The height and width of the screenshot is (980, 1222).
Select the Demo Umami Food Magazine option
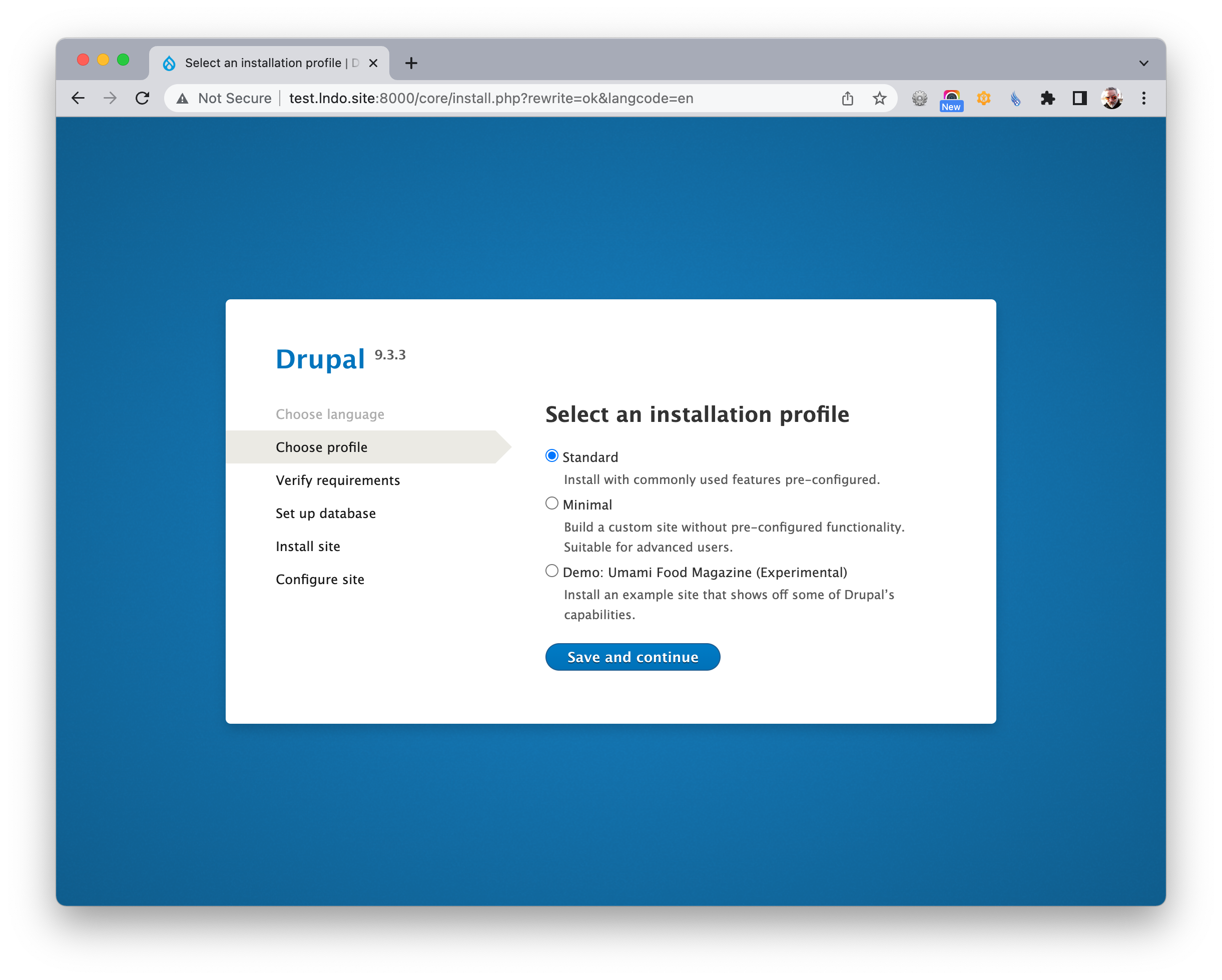[552, 571]
